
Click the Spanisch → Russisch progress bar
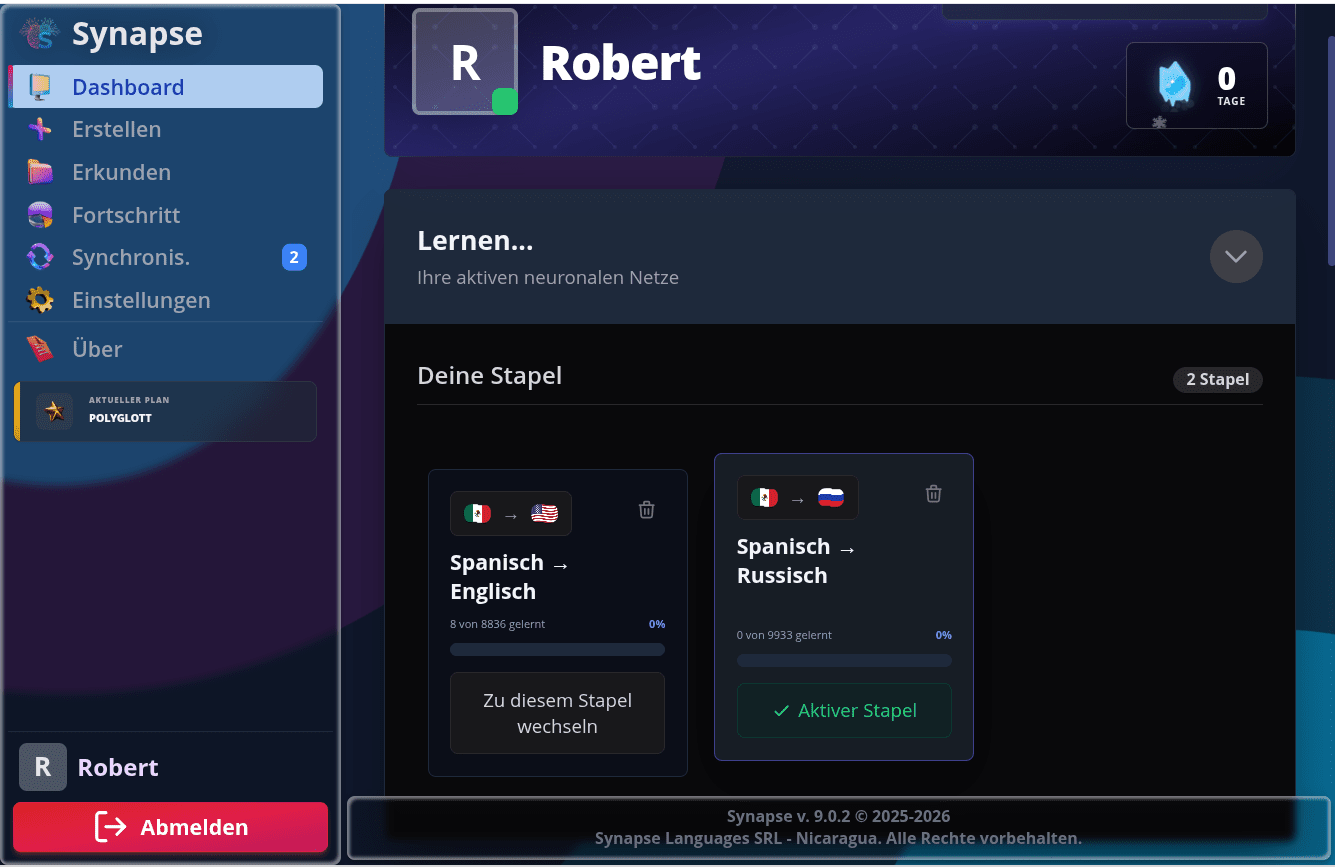(844, 661)
